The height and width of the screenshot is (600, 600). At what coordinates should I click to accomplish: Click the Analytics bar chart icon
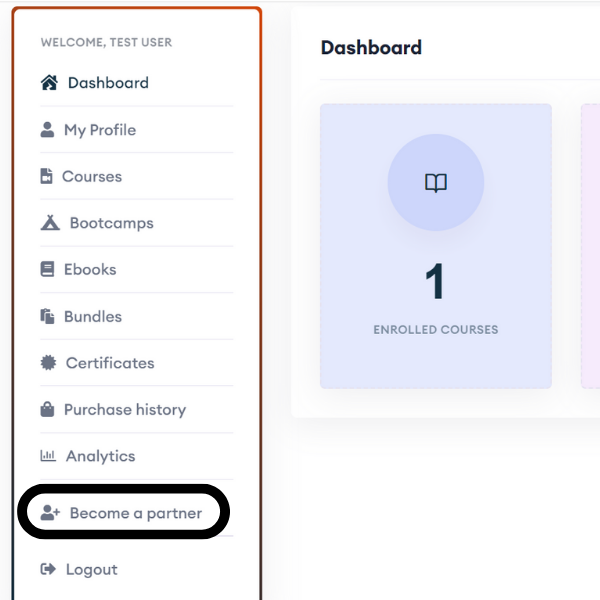click(x=48, y=456)
